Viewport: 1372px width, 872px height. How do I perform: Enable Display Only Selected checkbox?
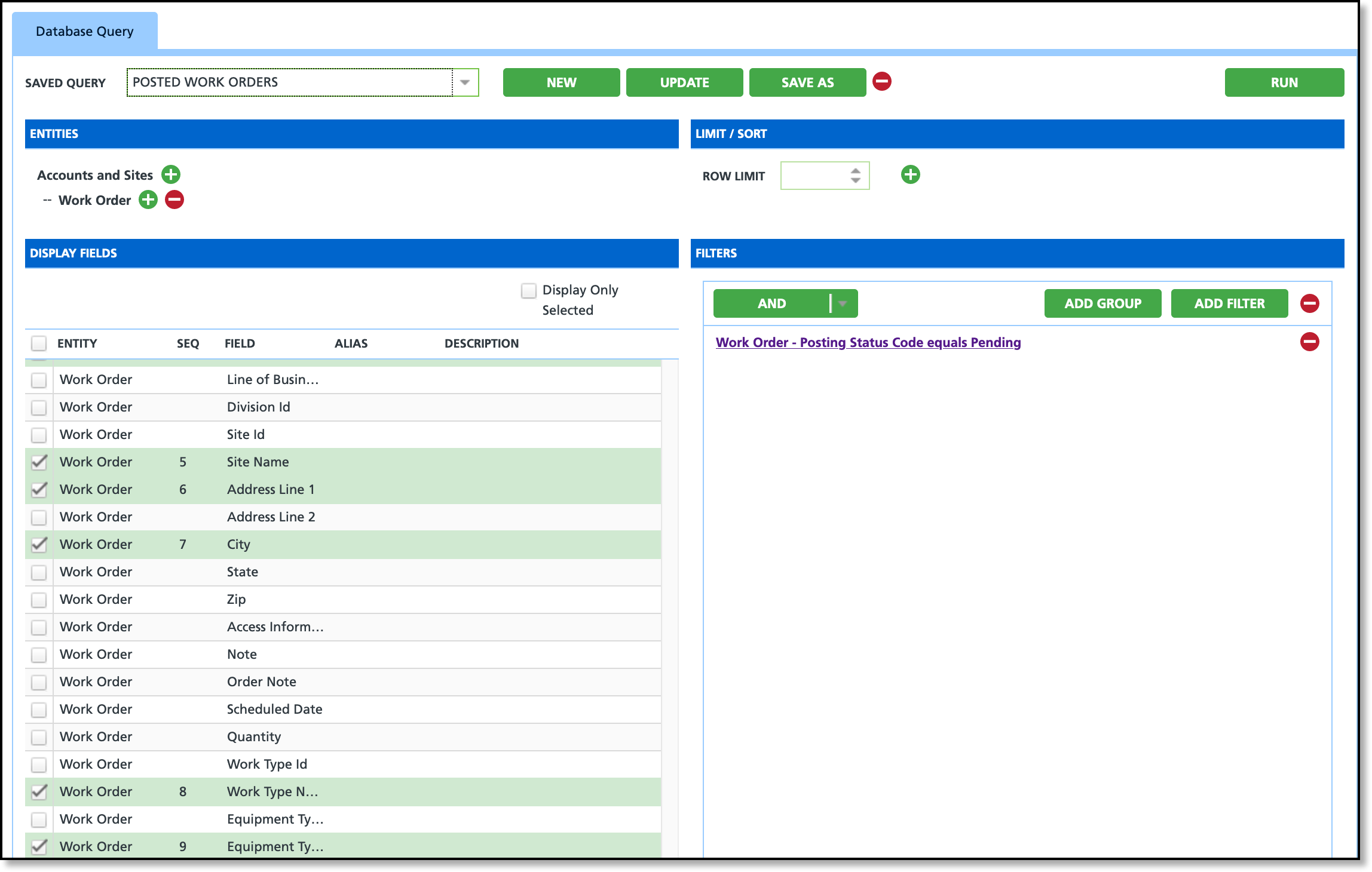click(529, 290)
